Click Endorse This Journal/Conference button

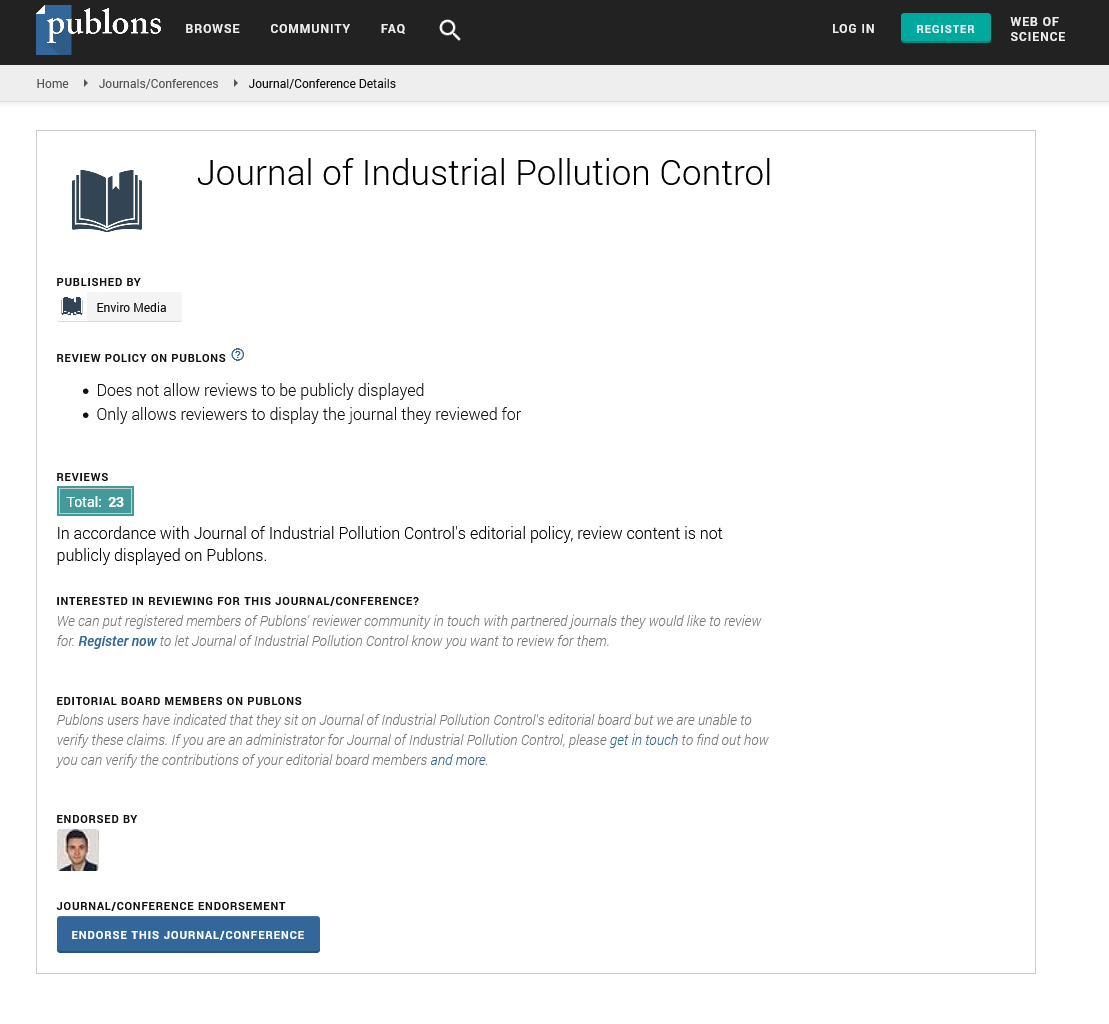[188, 935]
